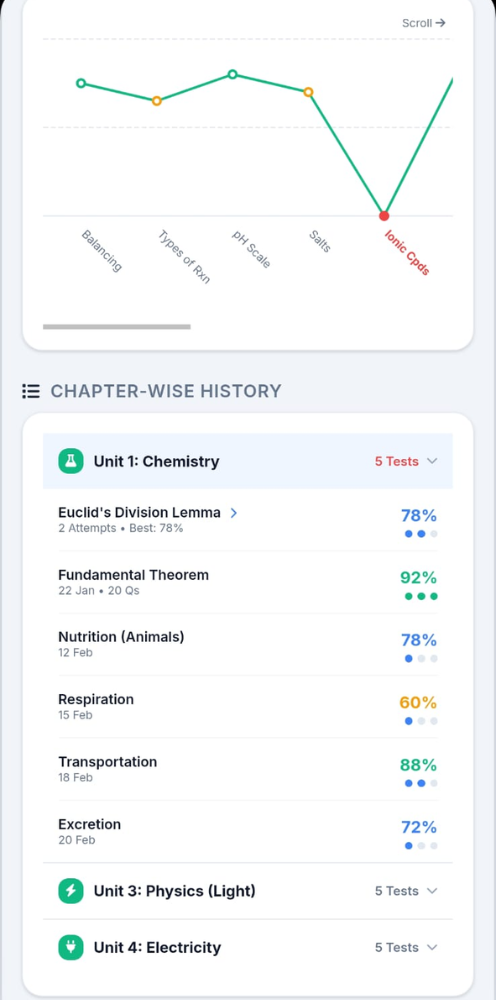Click the Salts chart data point
Screen dimensions: 496x1000
click(308, 92)
